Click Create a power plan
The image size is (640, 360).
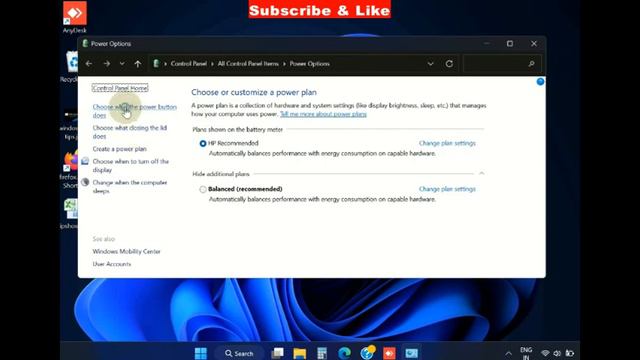pyautogui.click(x=120, y=149)
